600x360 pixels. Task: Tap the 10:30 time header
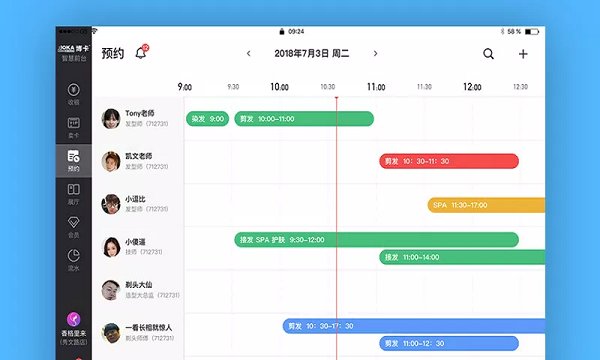(328, 87)
